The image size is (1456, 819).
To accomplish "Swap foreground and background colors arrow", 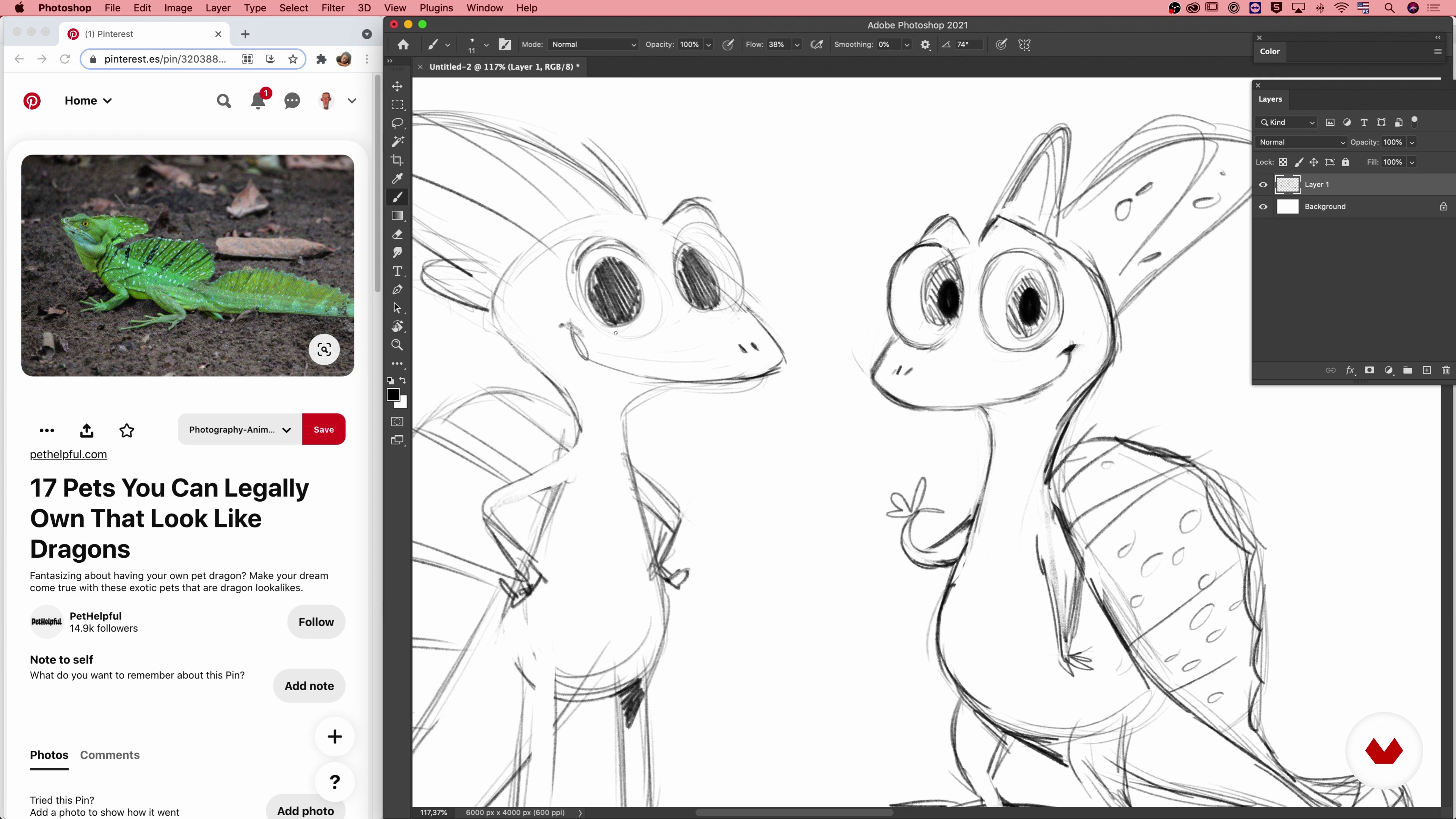I will coord(402,380).
